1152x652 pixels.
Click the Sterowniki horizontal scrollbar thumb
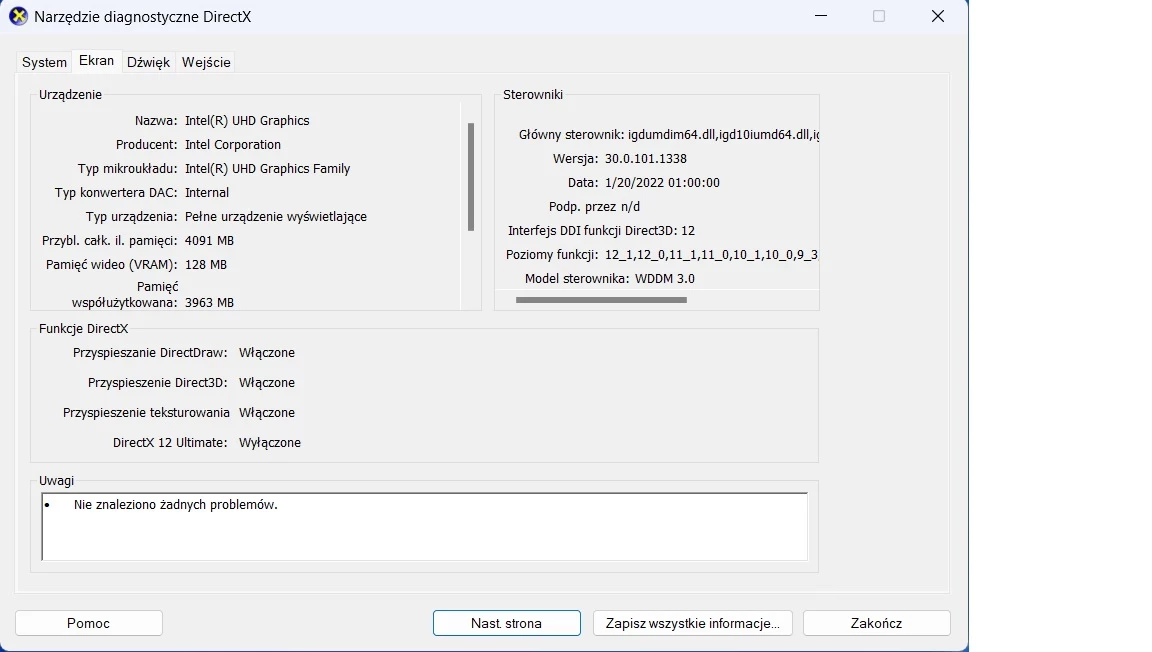(x=602, y=300)
